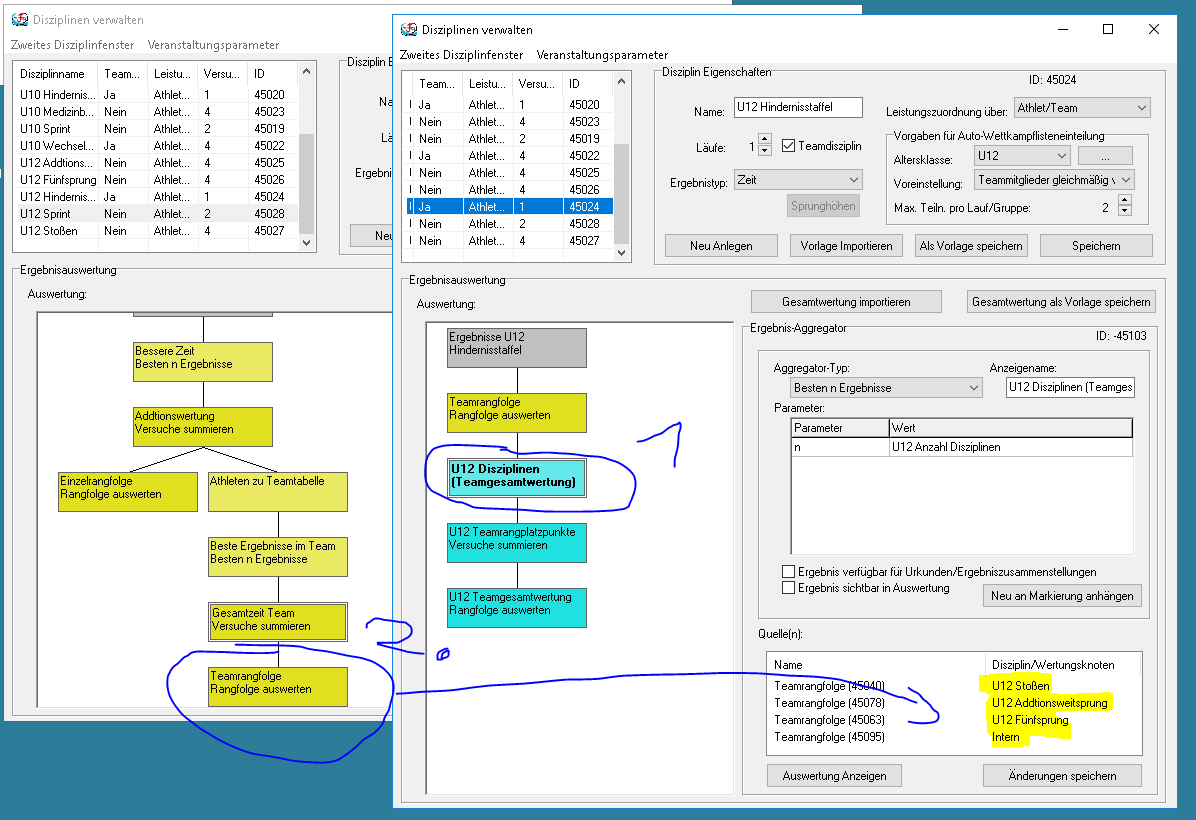The image size is (1196, 820).
Task: Click Auswertung Anzeigen button
Action: tap(834, 776)
